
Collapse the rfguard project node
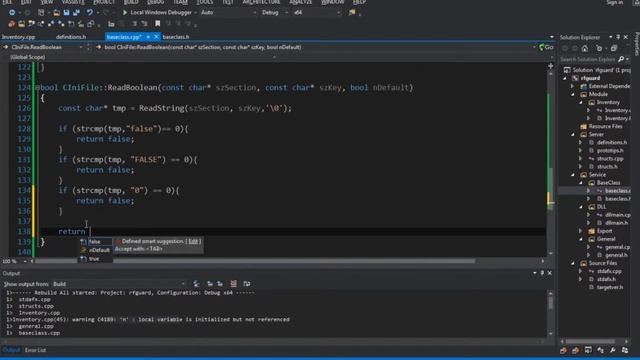(565, 78)
